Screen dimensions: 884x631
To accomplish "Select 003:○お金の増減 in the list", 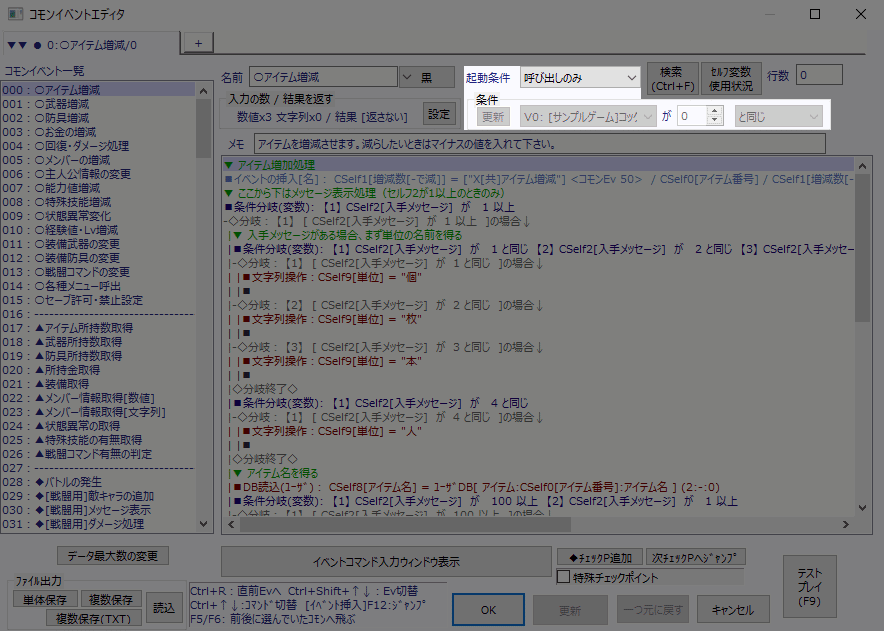I will pos(98,132).
